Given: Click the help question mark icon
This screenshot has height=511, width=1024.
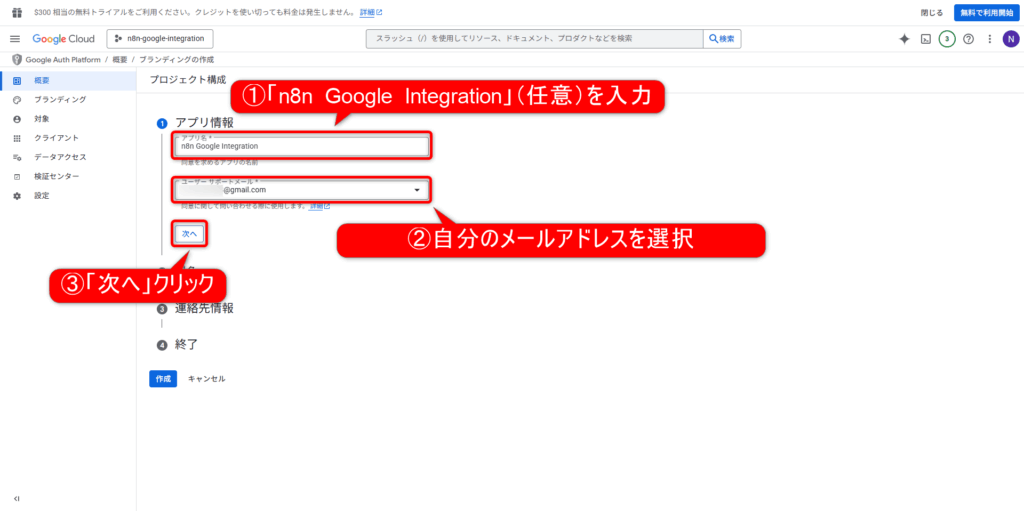Looking at the screenshot, I should click(968, 39).
